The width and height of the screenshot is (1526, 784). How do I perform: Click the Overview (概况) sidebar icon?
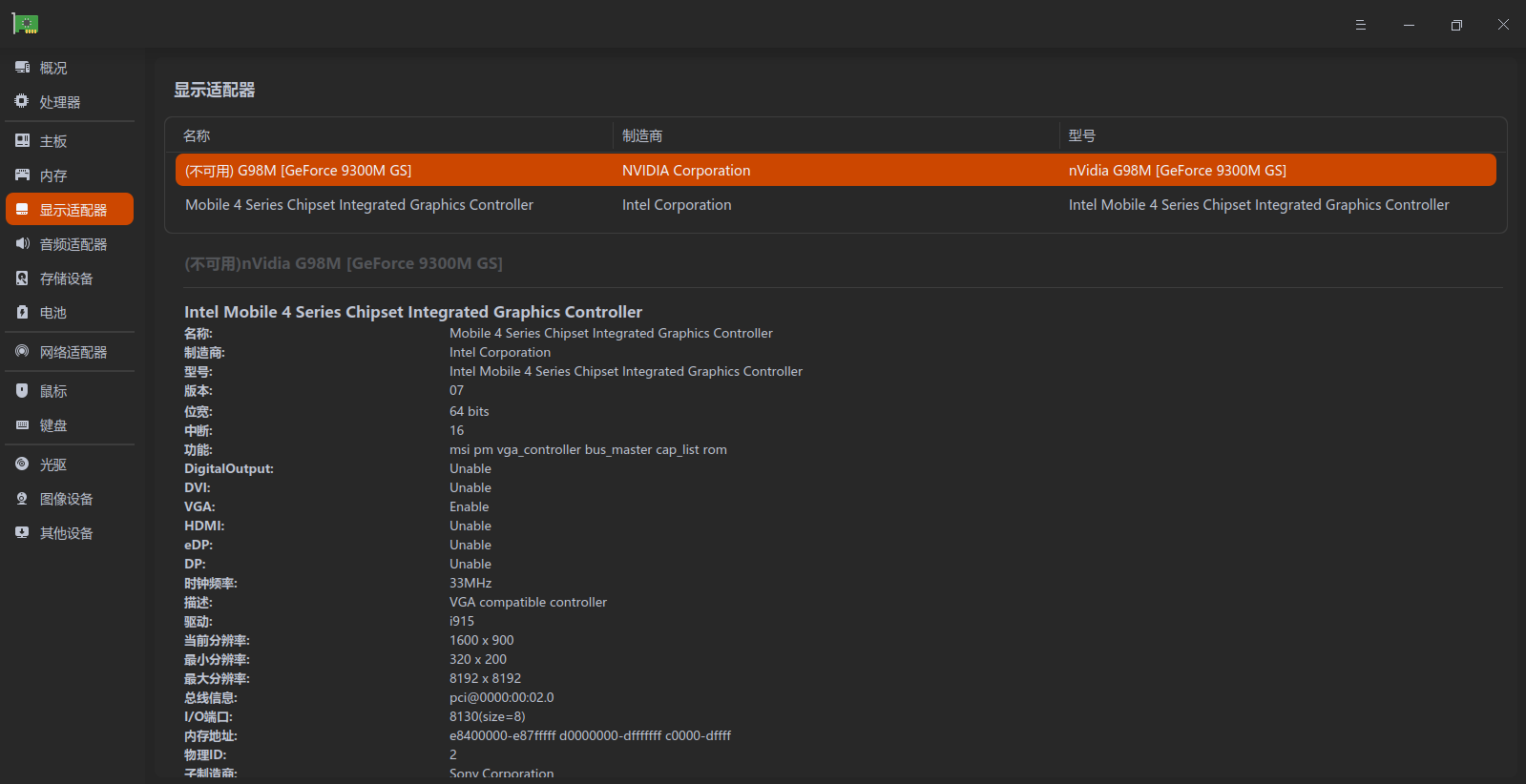coord(22,68)
